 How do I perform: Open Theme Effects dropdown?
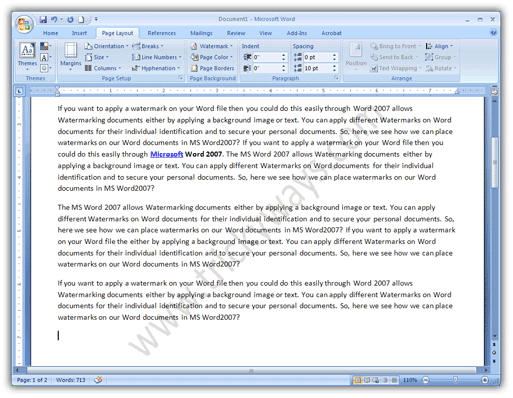pyautogui.click(x=45, y=68)
